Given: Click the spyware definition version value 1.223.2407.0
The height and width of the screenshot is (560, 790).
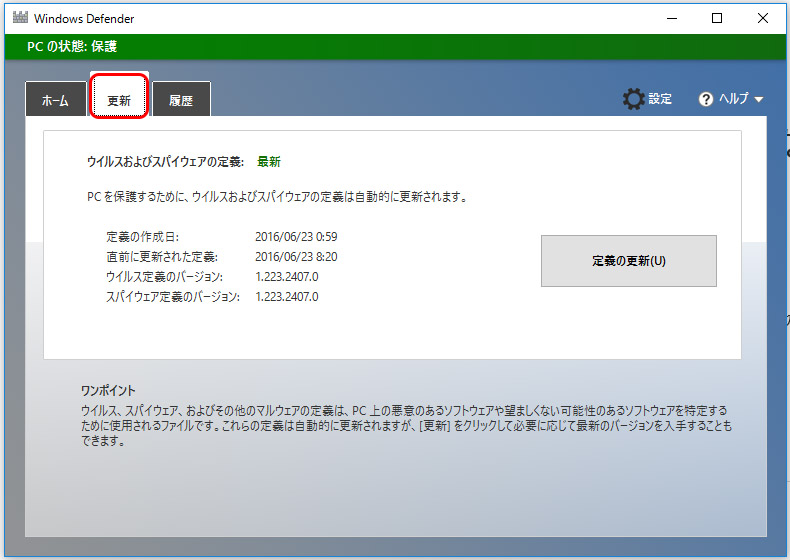Looking at the screenshot, I should coord(287,297).
